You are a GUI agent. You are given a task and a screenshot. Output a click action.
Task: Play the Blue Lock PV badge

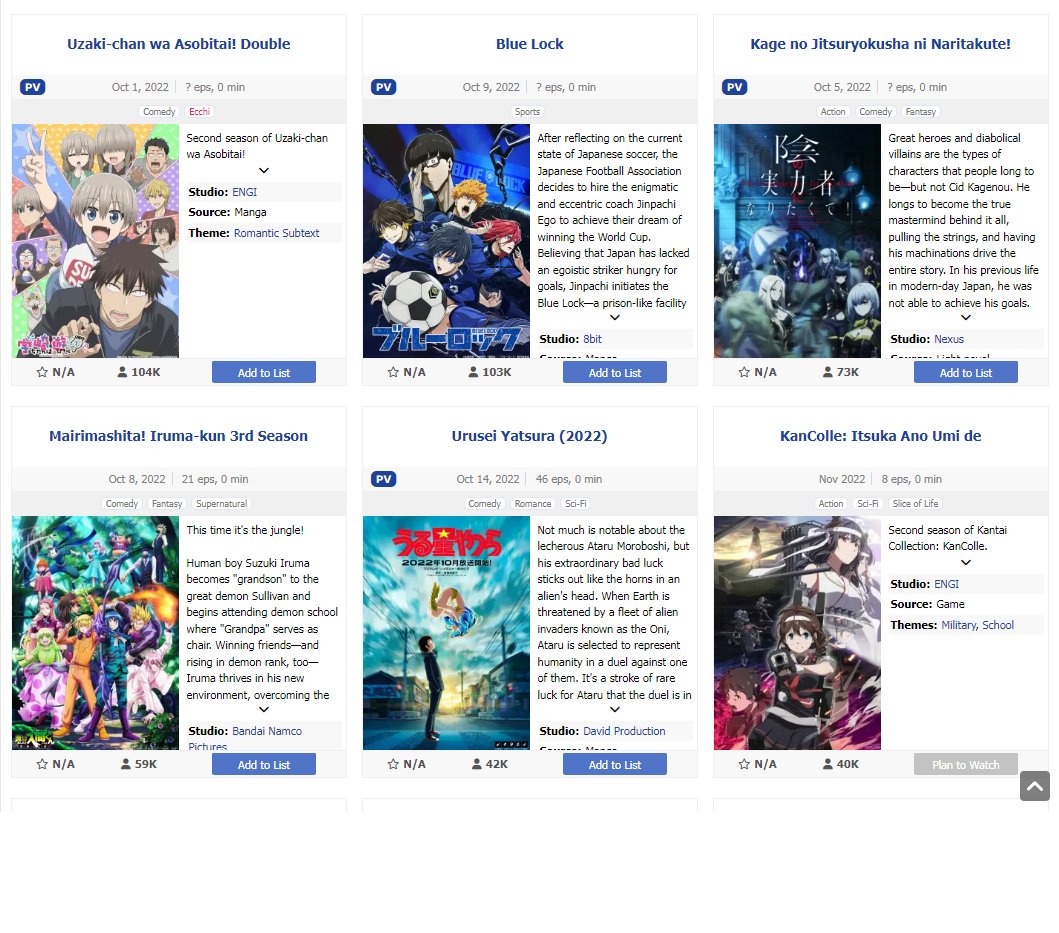pos(384,87)
